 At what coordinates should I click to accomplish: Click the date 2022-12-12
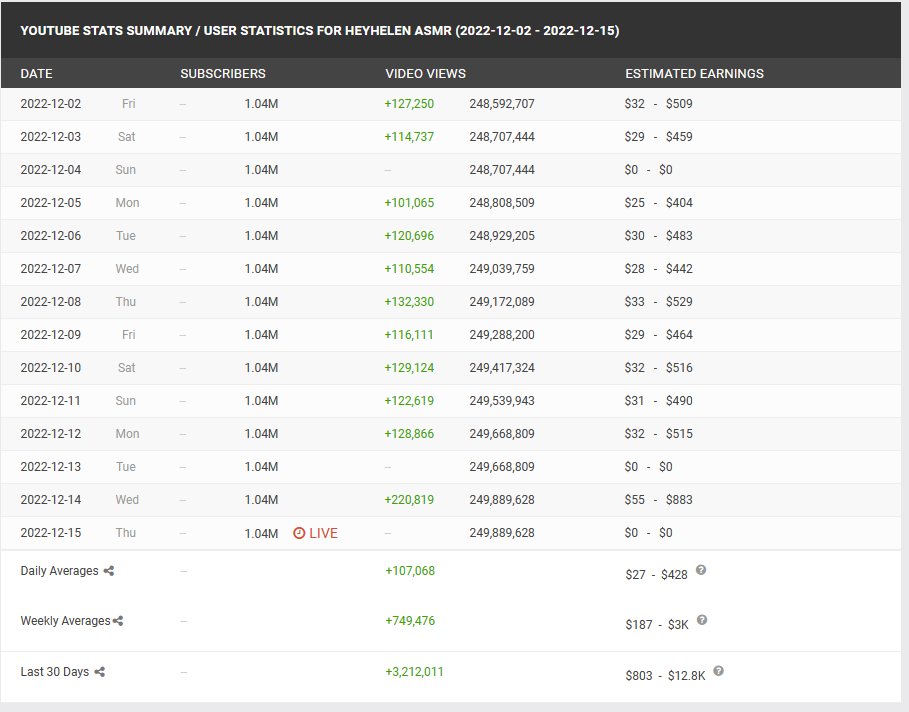[x=51, y=434]
